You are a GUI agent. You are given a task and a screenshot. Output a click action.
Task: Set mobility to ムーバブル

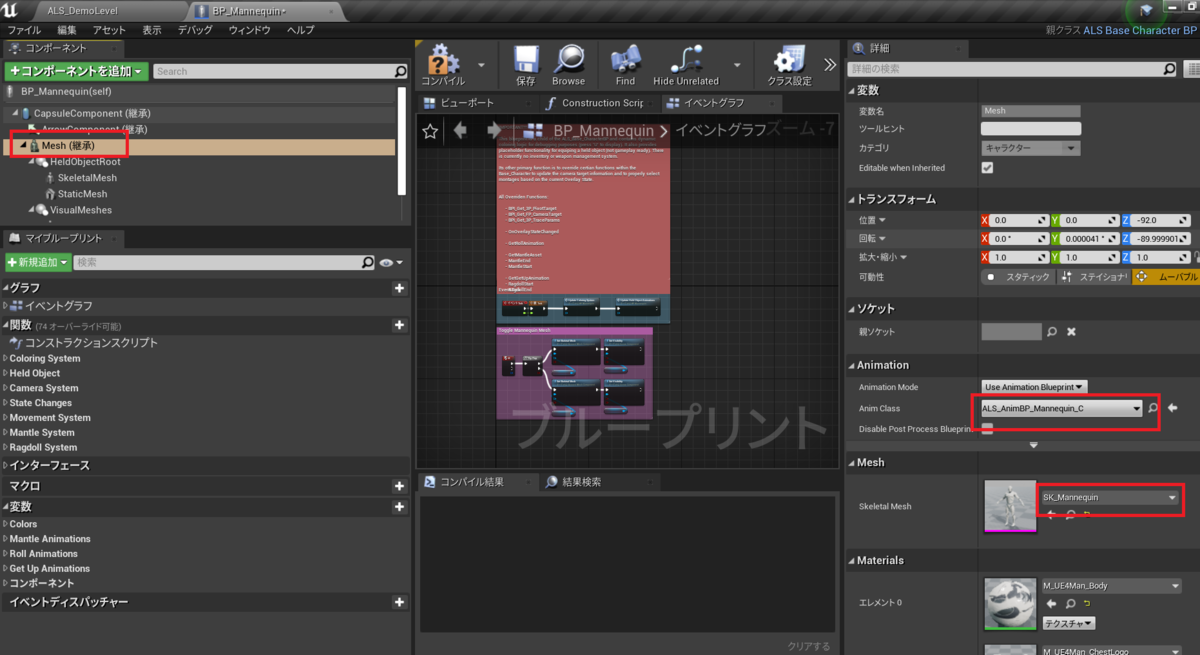[x=1166, y=277]
